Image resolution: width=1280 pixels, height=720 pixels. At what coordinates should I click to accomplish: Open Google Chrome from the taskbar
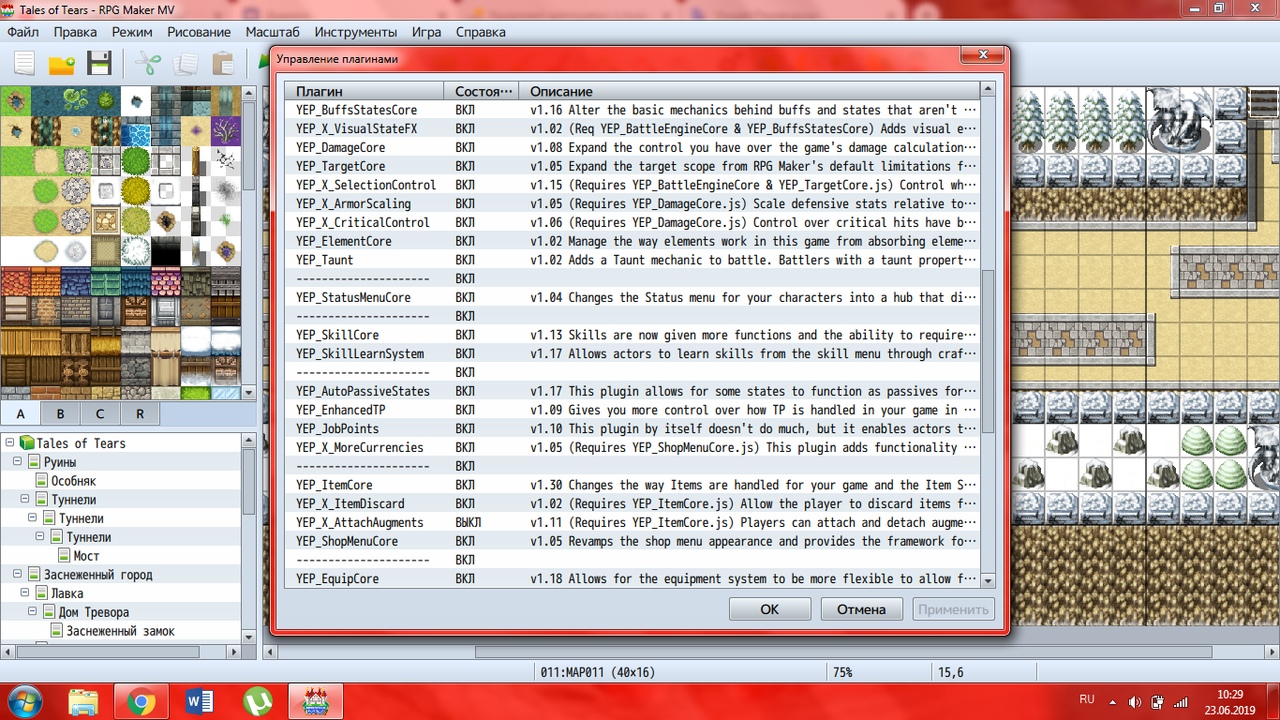click(x=141, y=702)
